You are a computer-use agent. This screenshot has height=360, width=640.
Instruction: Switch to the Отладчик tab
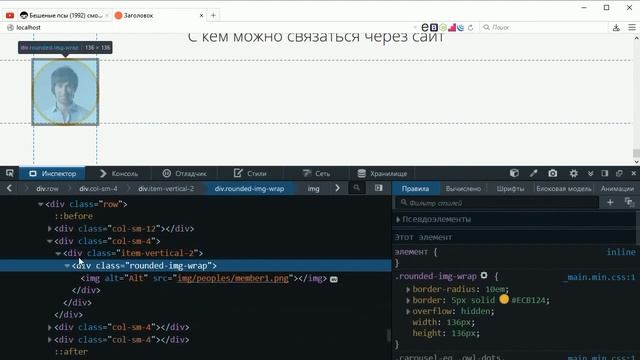[x=184, y=173]
